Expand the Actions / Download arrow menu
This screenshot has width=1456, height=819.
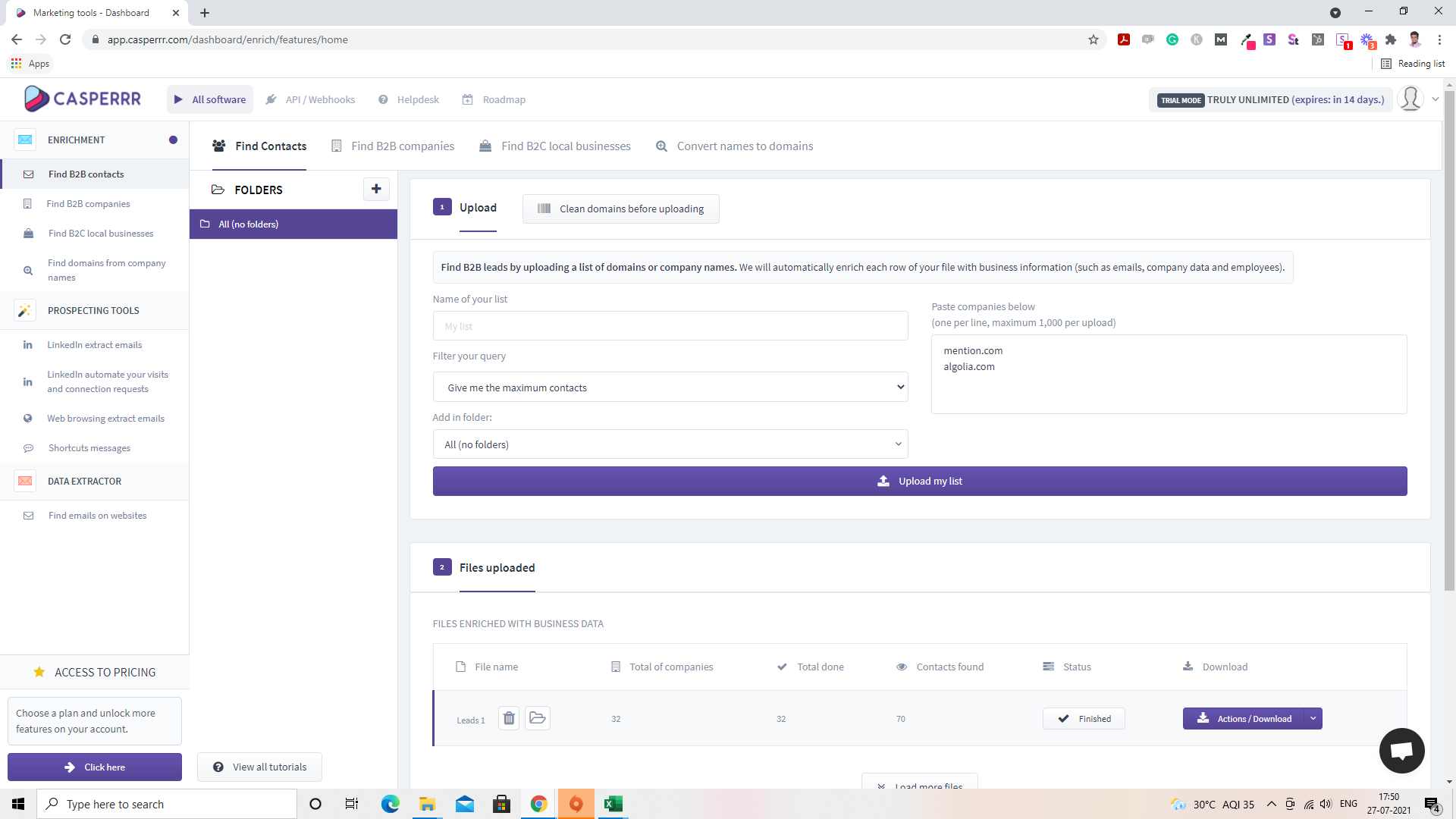[x=1313, y=718]
